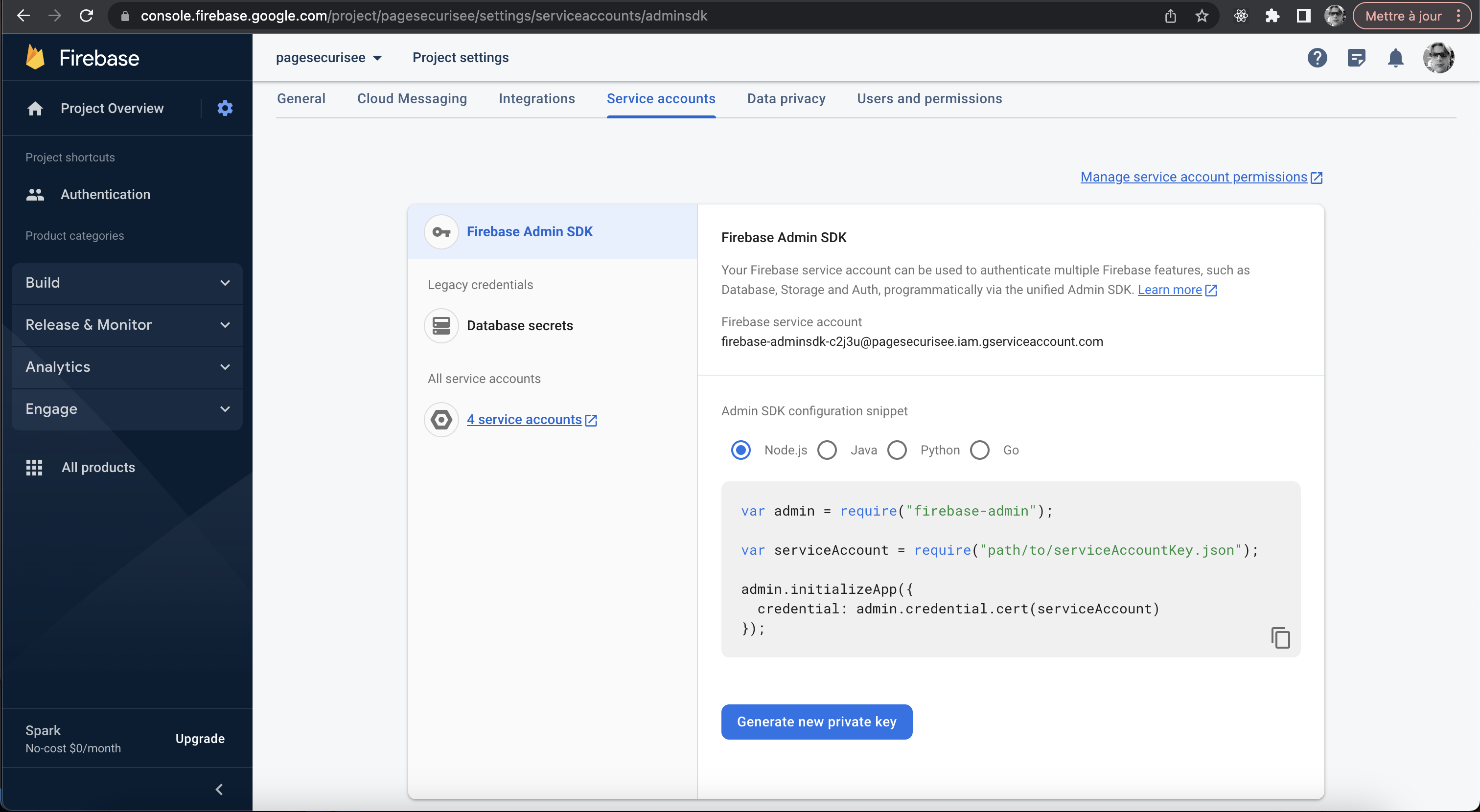
Task: Click the Firebase flame logo
Action: click(36, 57)
